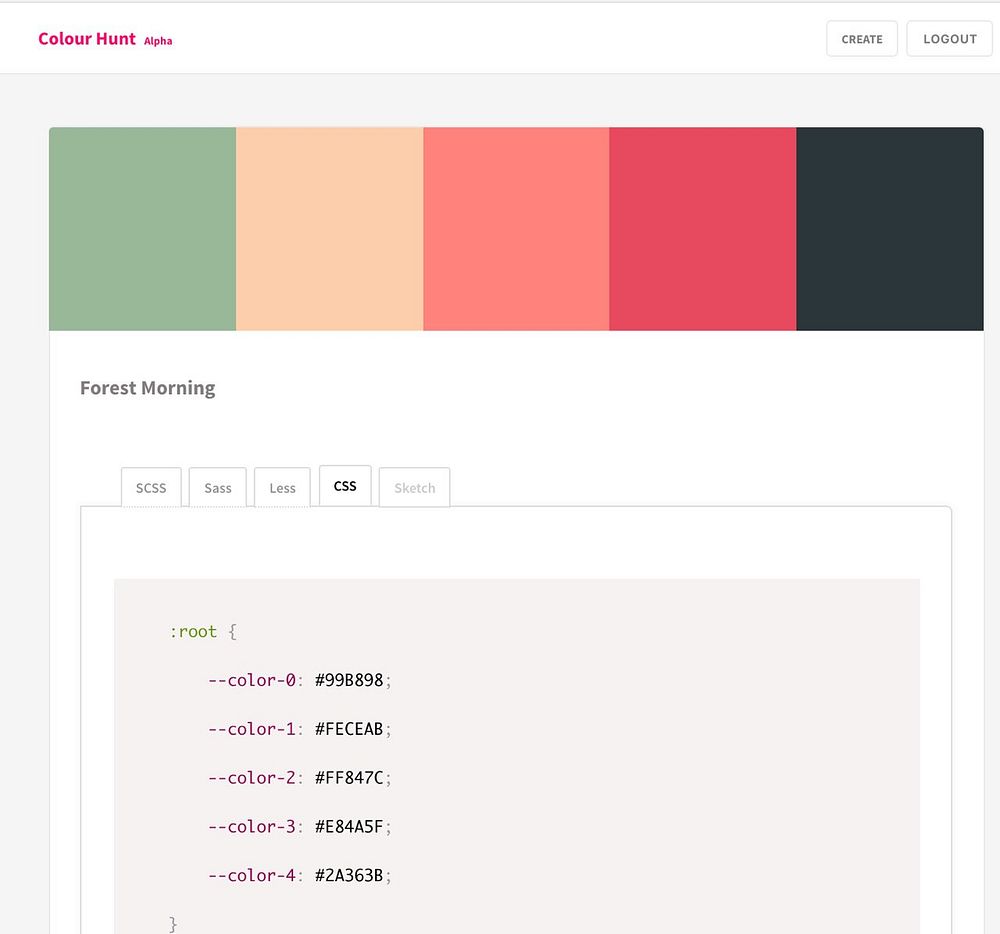Click the #FECEAB hex value in code

349,729
